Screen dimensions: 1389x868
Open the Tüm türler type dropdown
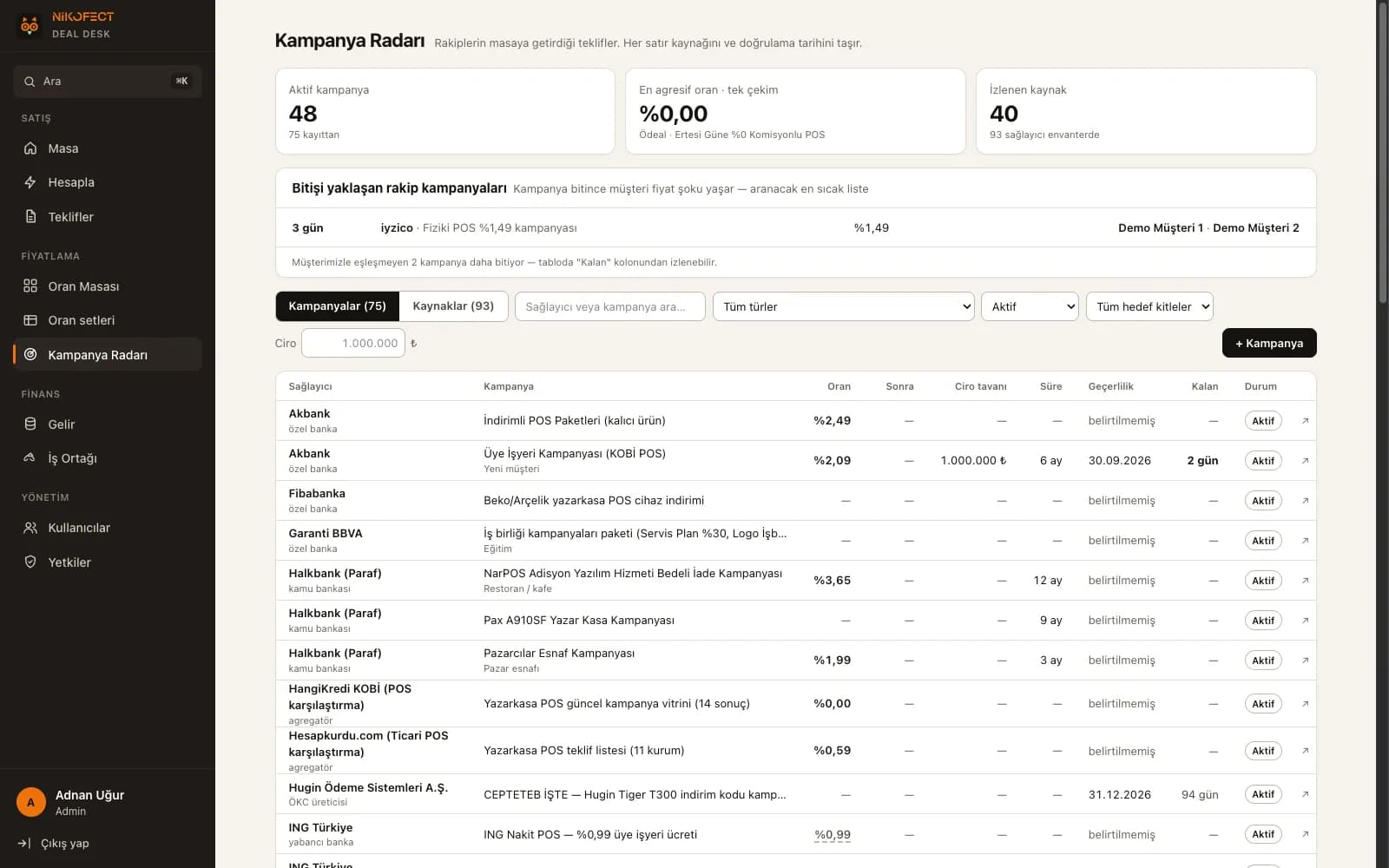[x=843, y=306]
